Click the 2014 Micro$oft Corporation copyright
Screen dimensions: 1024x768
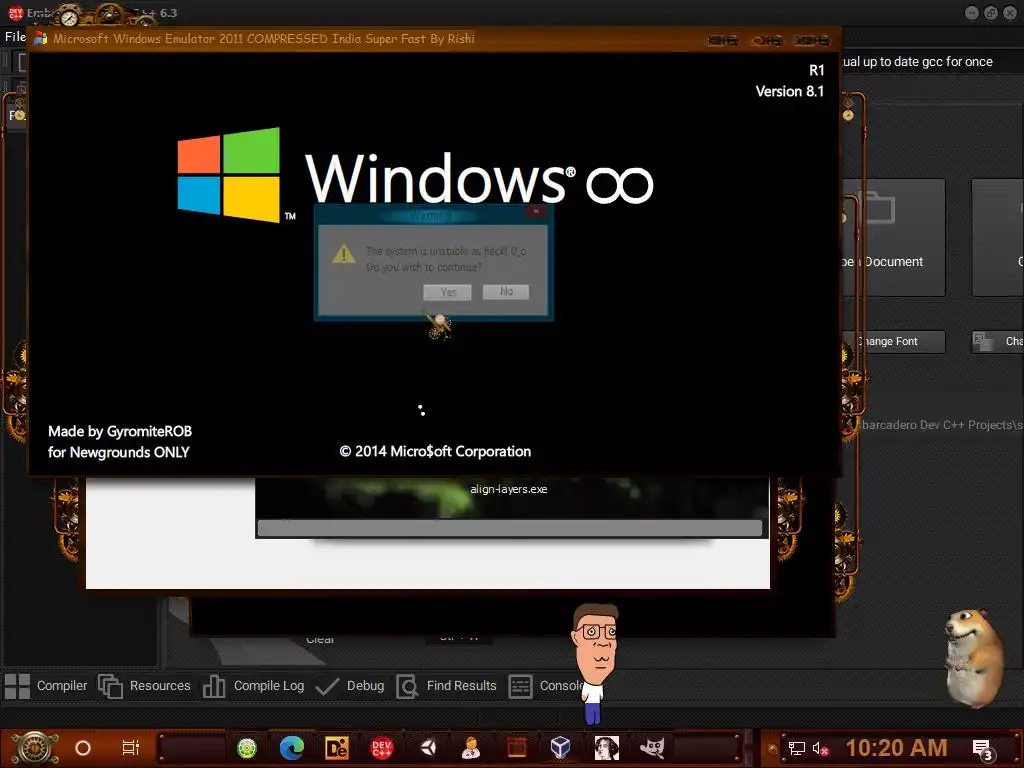pyautogui.click(x=435, y=452)
